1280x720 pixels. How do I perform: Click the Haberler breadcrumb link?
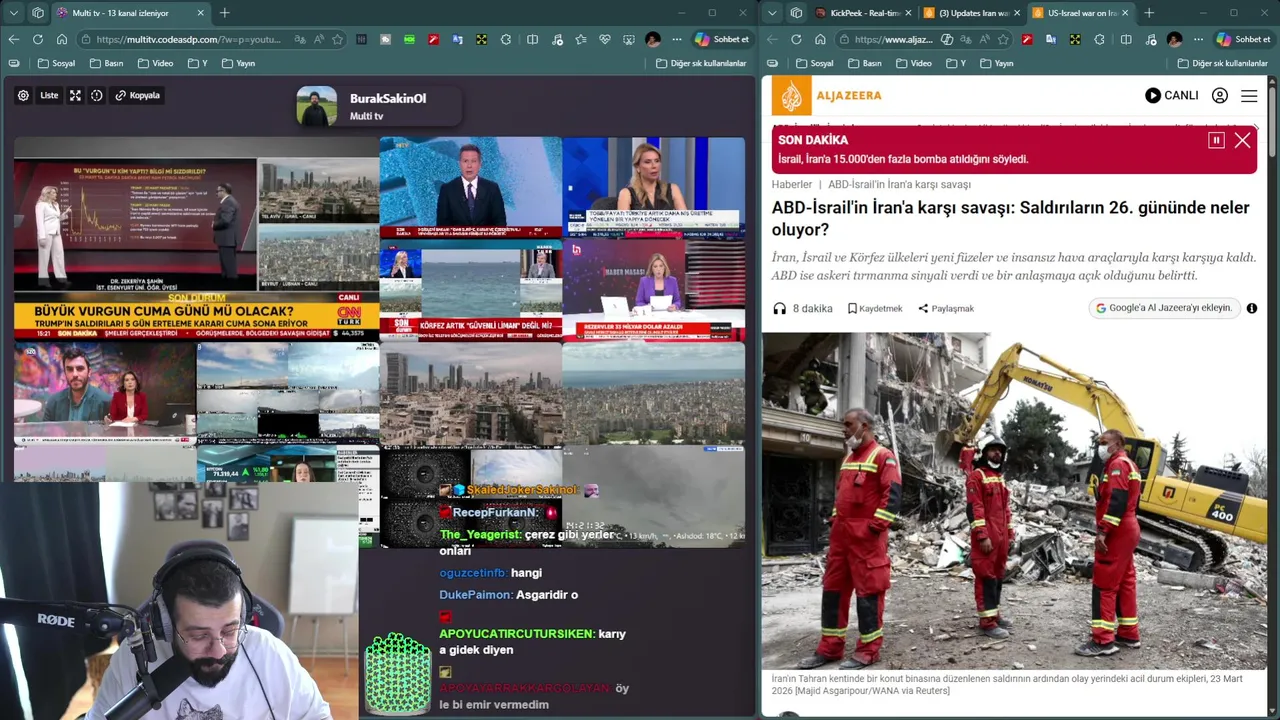click(792, 185)
